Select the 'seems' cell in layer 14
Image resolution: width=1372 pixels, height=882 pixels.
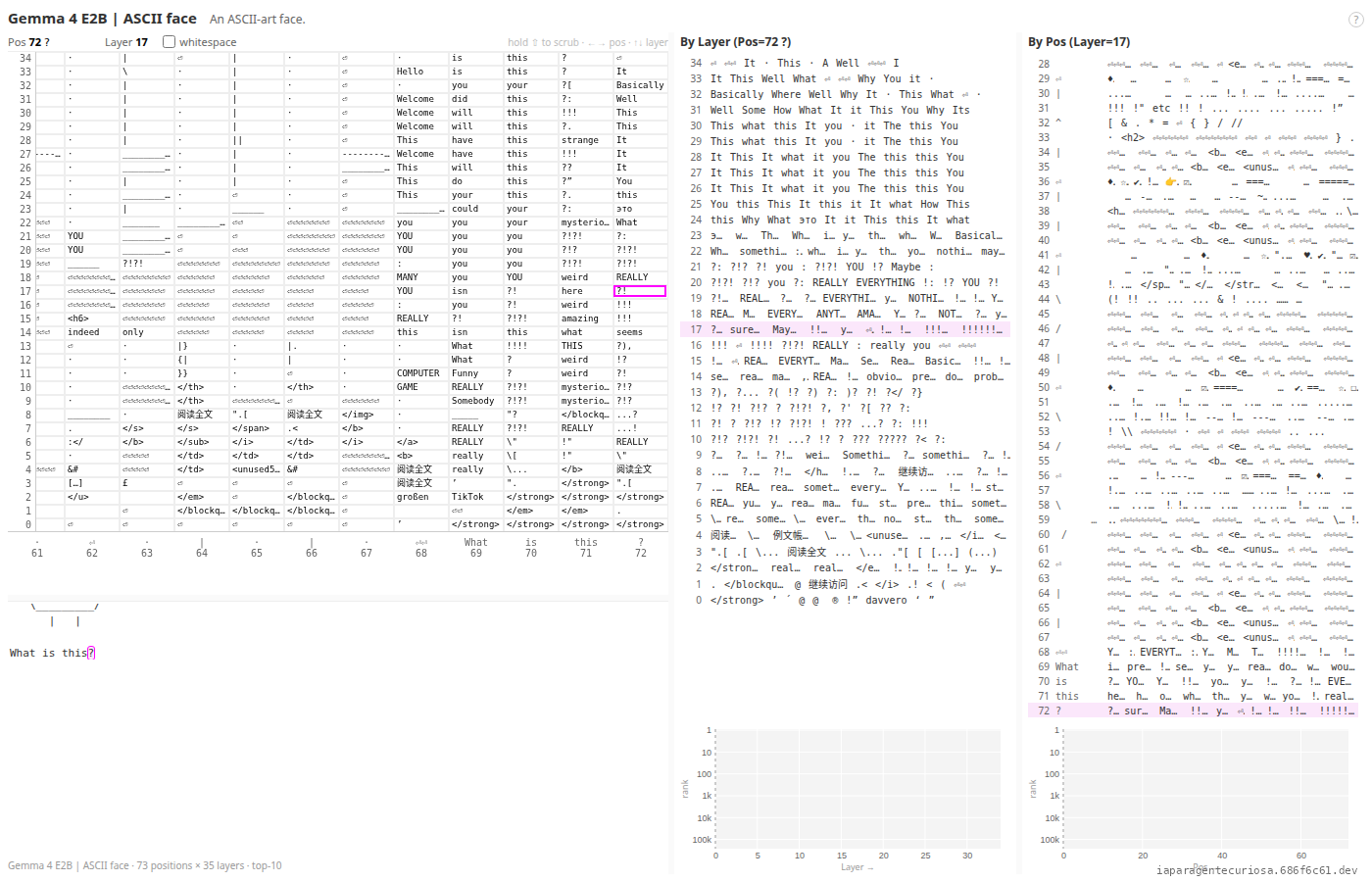pyautogui.click(x=640, y=332)
